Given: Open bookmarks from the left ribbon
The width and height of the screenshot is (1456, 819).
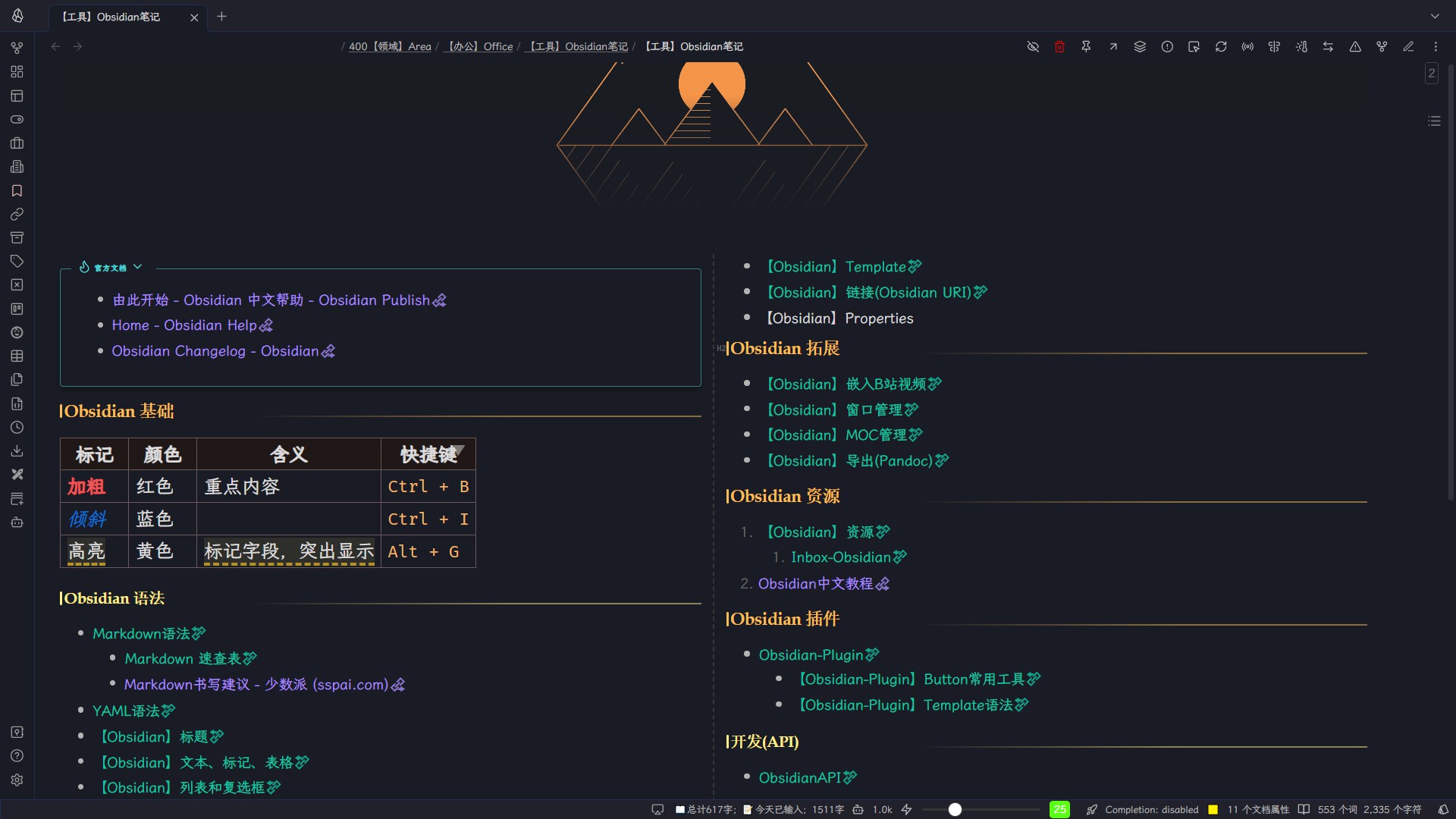Looking at the screenshot, I should [17, 190].
